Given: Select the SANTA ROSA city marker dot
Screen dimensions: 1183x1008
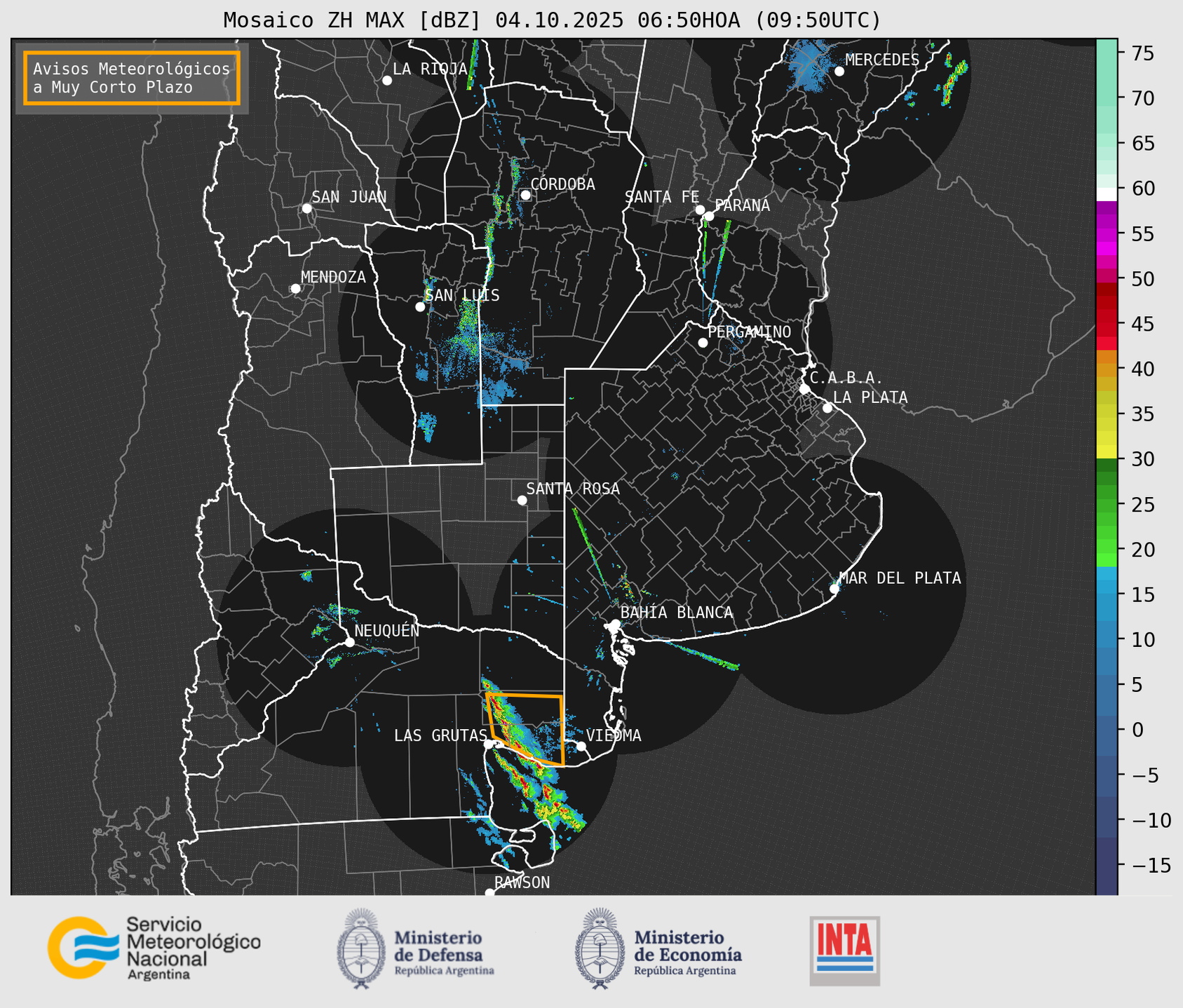Looking at the screenshot, I should [x=522, y=500].
